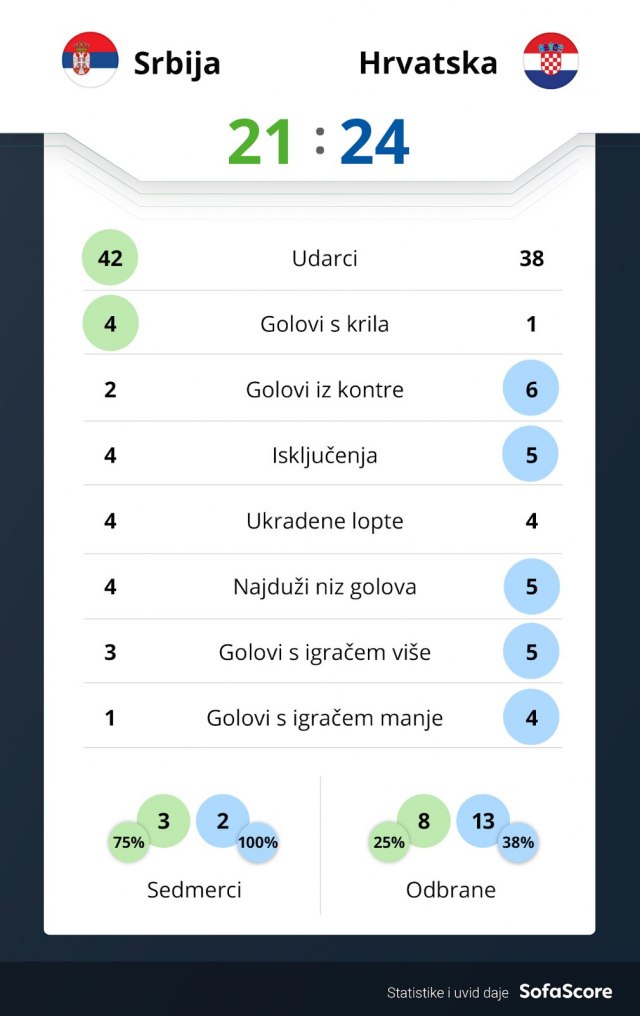Click the Croatia flag icon
Viewport: 640px width, 1016px height.
pyautogui.click(x=550, y=60)
